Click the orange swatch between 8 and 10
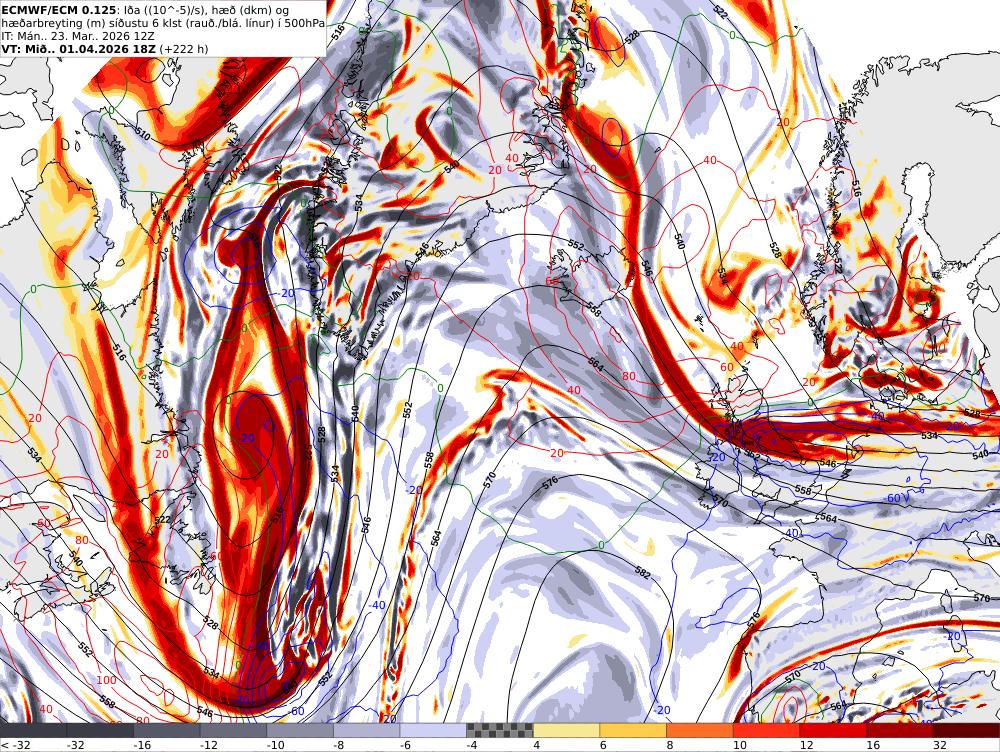 (700, 730)
